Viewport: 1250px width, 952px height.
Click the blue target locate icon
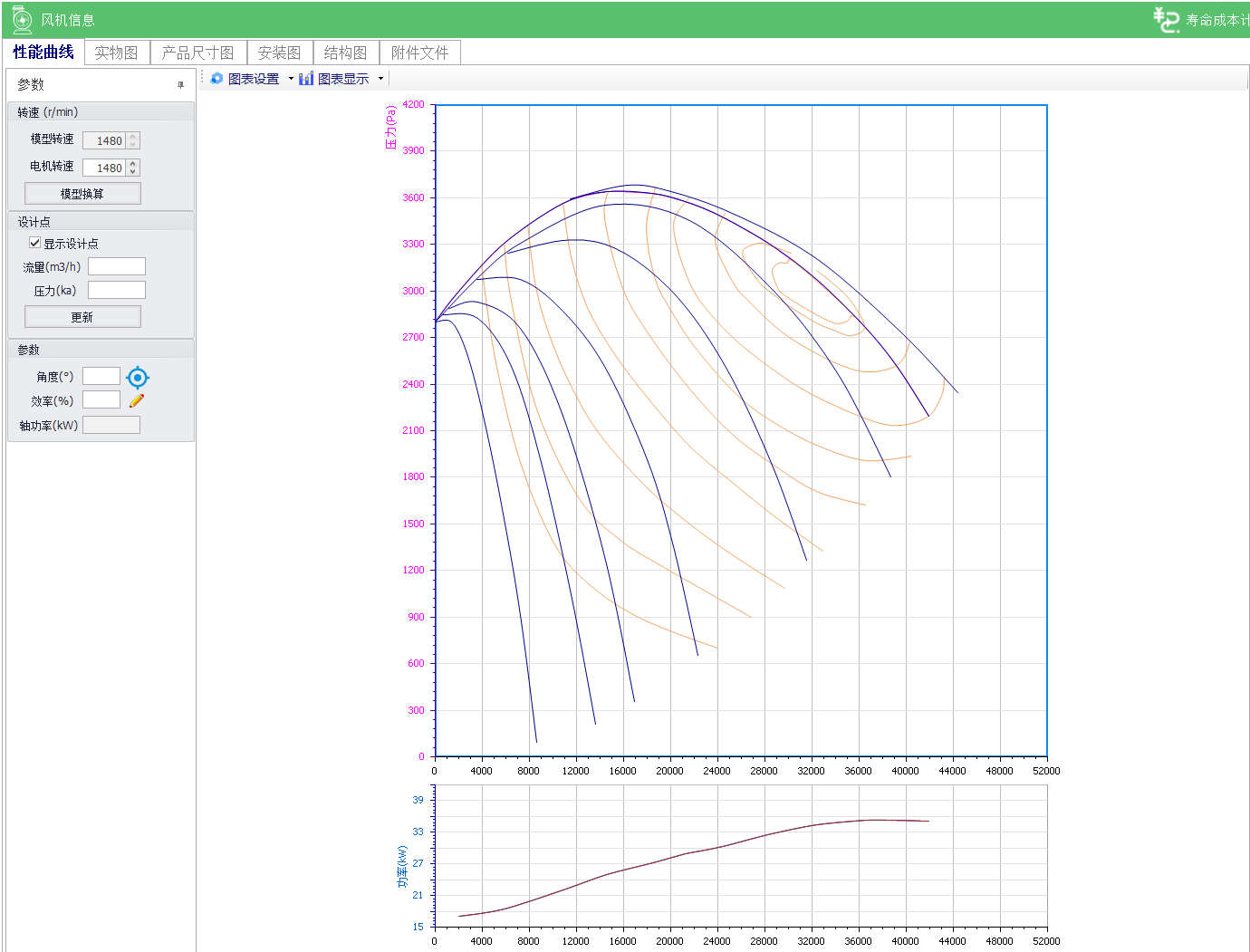coord(138,377)
